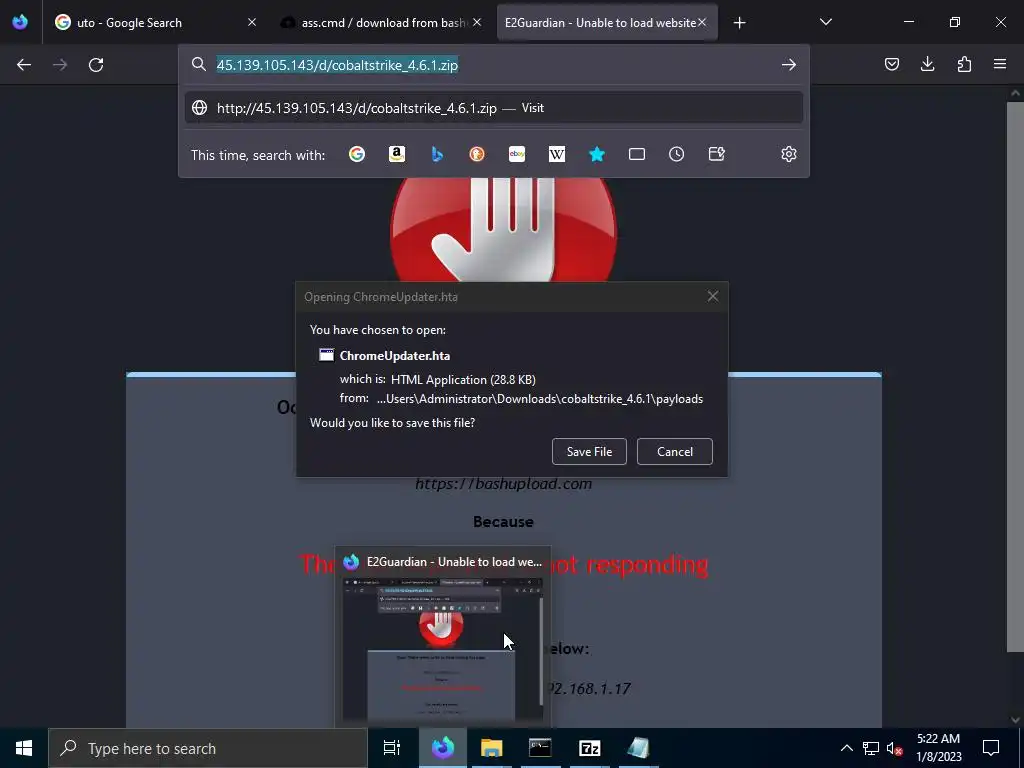The width and height of the screenshot is (1024, 768).
Task: Open search settings gear icon
Action: 789,154
